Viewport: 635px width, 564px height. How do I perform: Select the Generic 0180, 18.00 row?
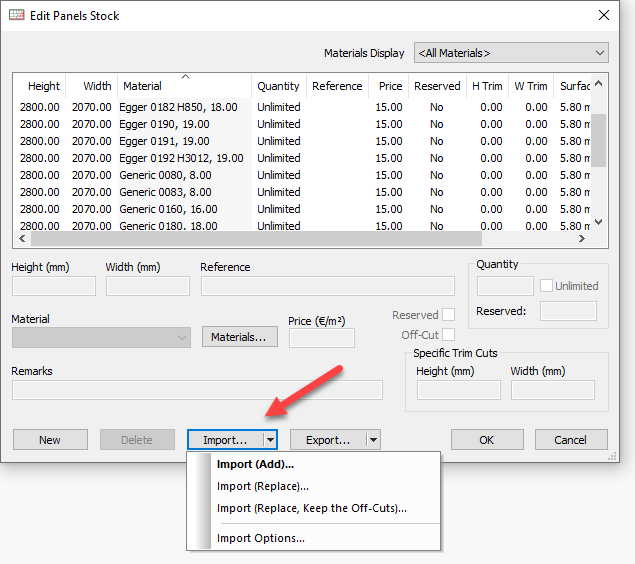302,225
